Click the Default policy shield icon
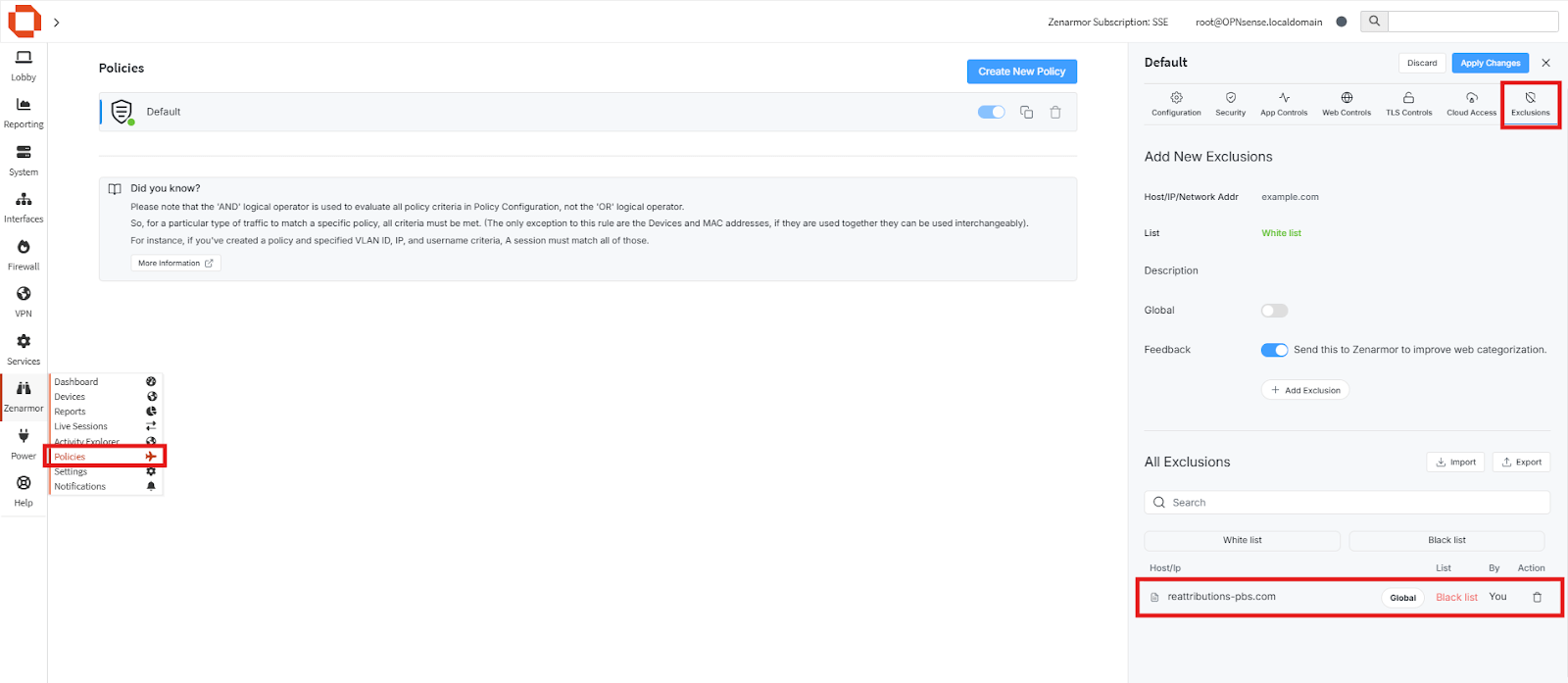 [x=122, y=112]
